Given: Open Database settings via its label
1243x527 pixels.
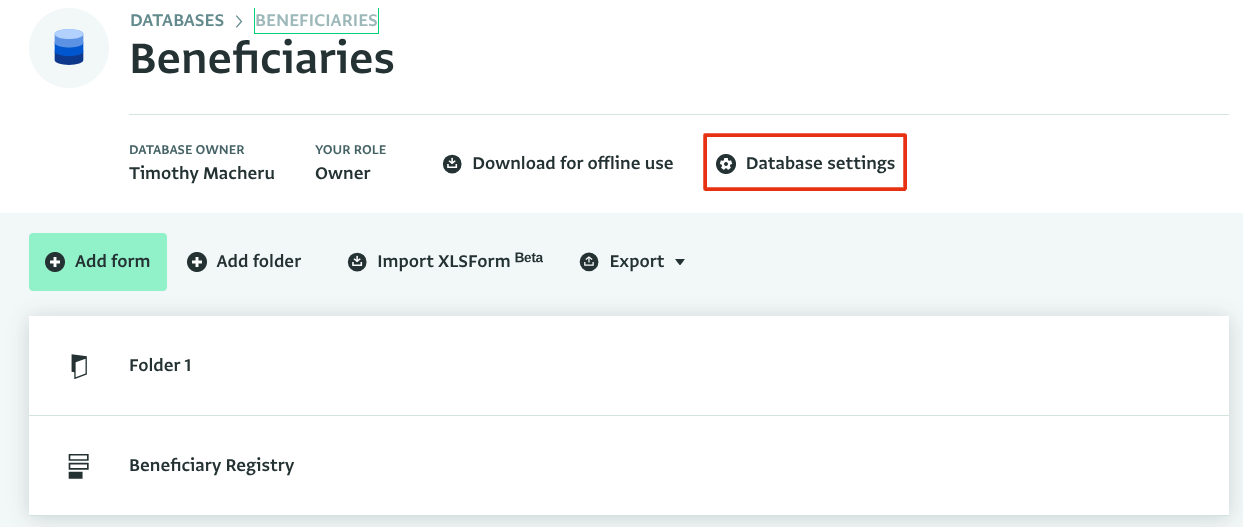Looking at the screenshot, I should coord(820,163).
